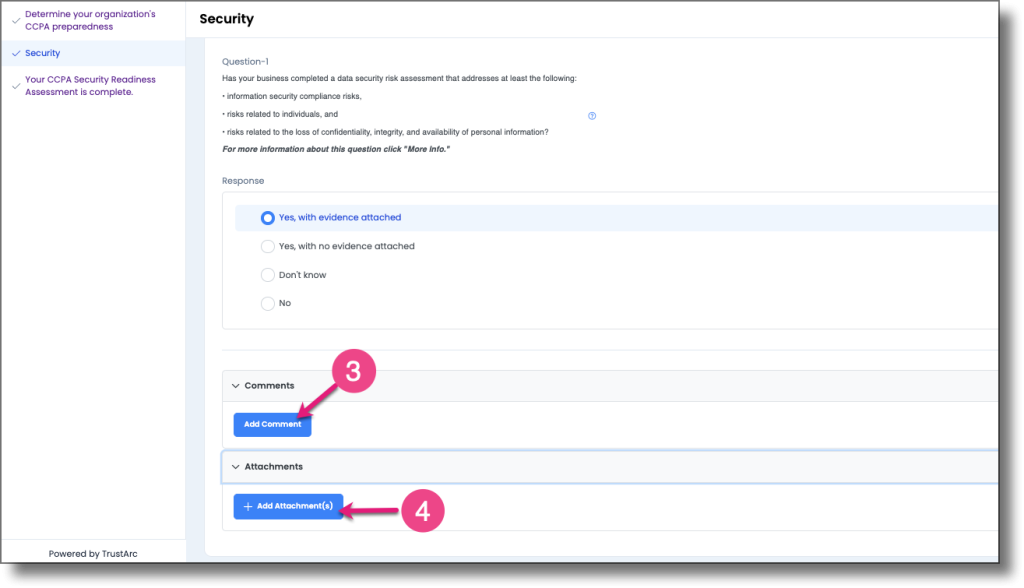Click the plus icon on Add Attachment(s)
Image resolution: width=1024 pixels, height=588 pixels.
coord(248,506)
